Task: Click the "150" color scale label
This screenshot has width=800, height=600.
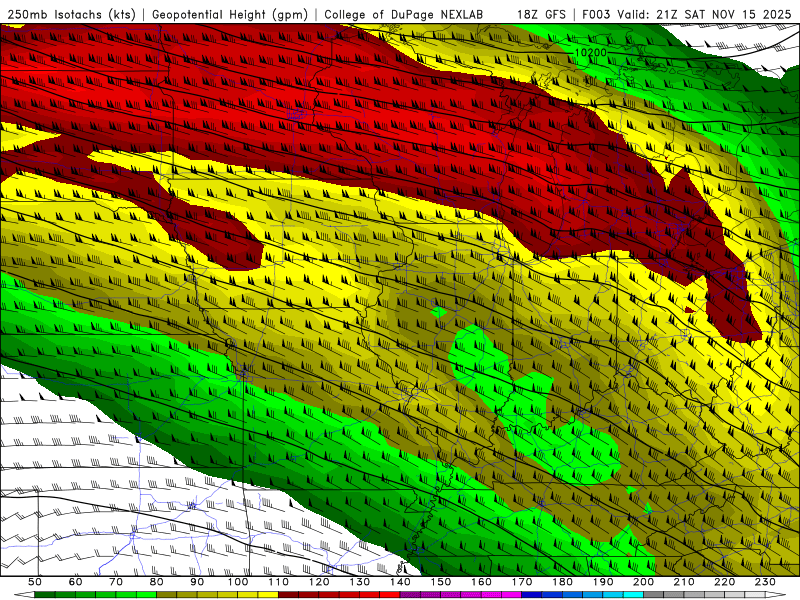Action: pyautogui.click(x=440, y=582)
